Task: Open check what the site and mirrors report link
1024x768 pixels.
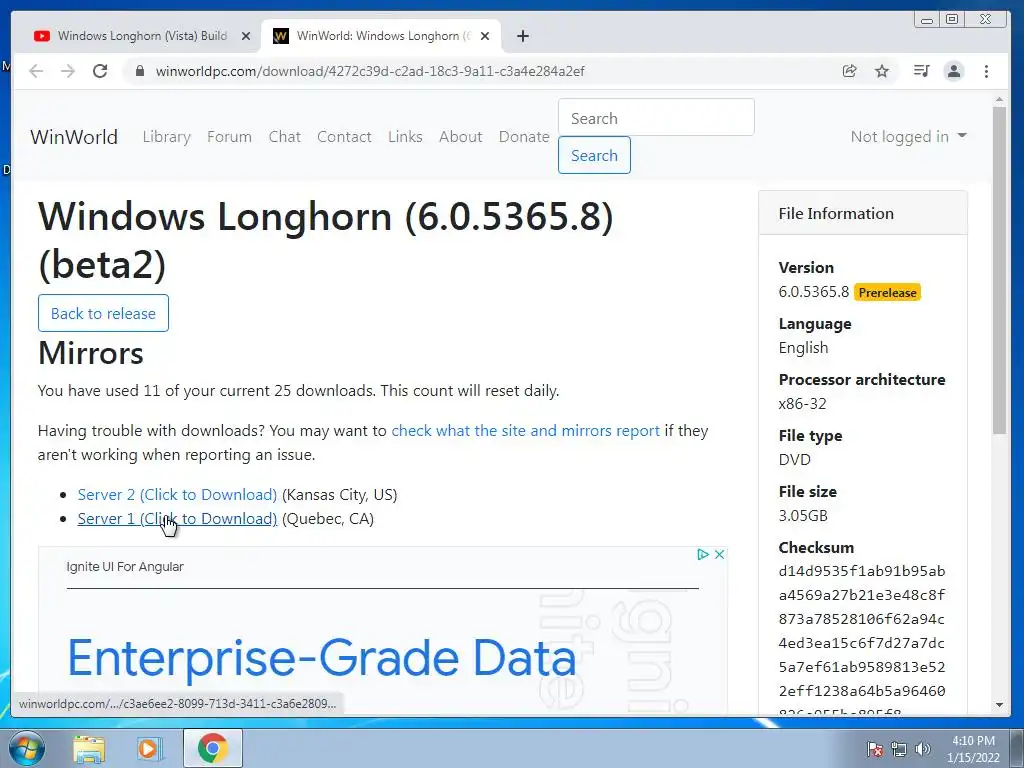Action: [x=526, y=431]
